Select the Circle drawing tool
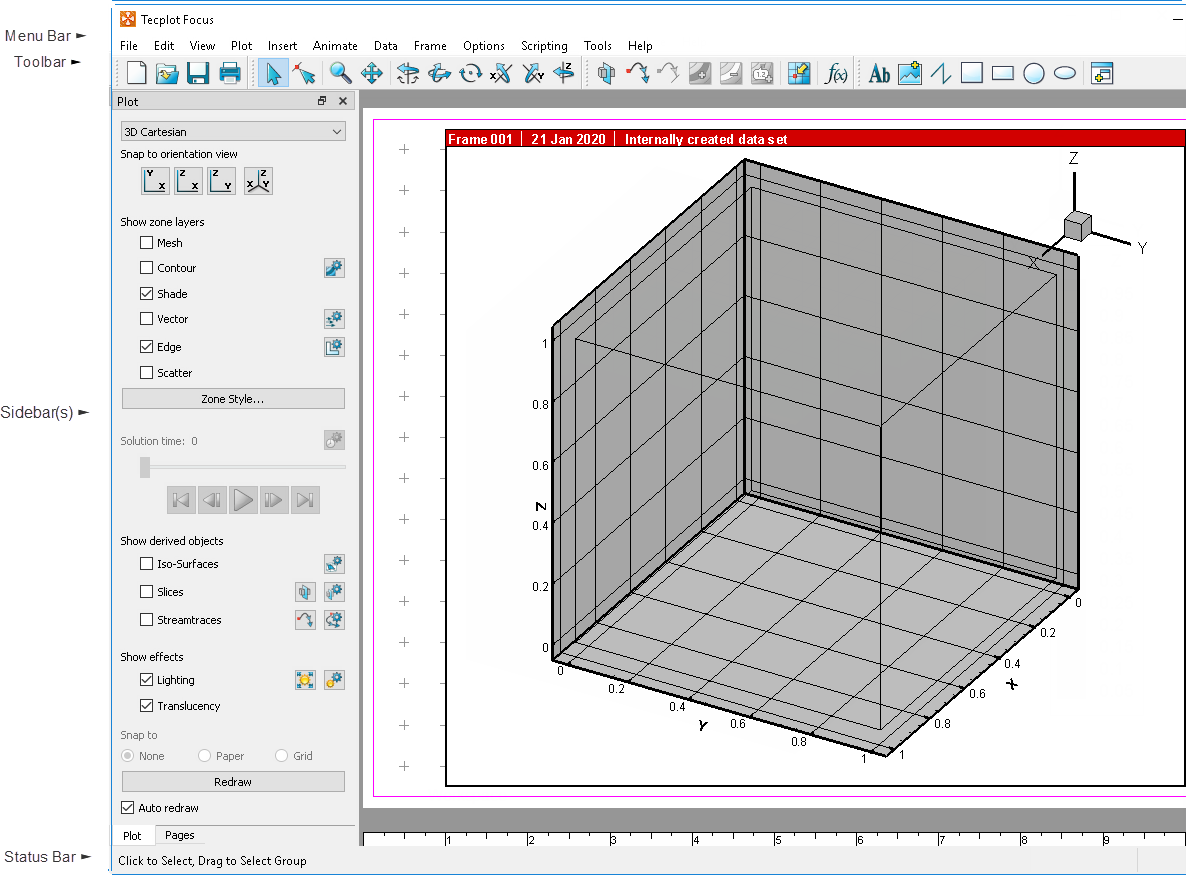 pyautogui.click(x=1034, y=73)
